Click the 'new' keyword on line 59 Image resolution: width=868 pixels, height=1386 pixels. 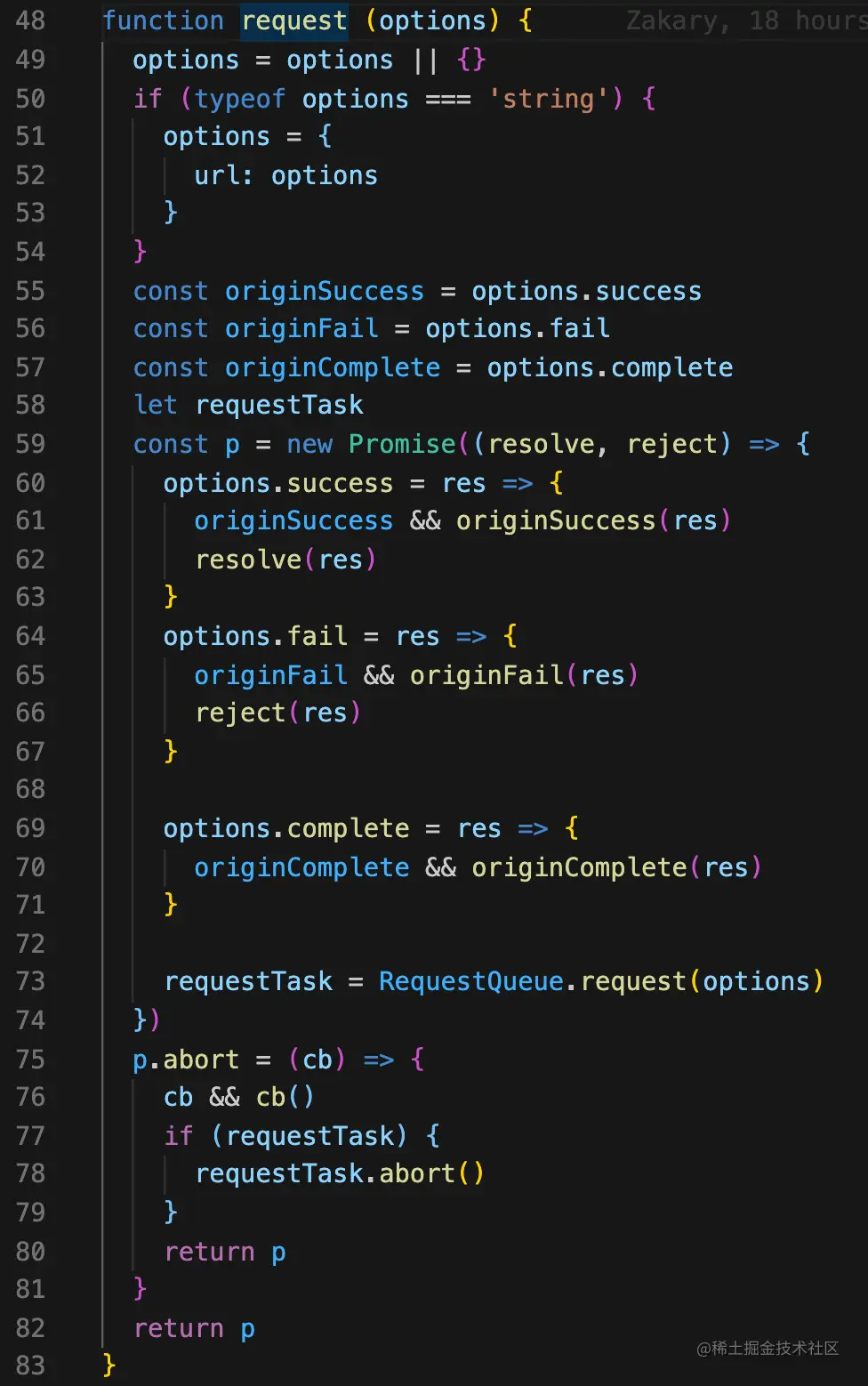(309, 444)
